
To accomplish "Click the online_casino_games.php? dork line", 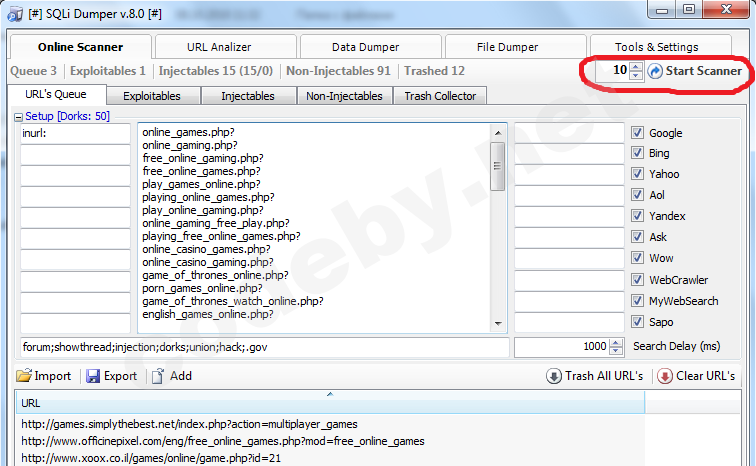I will 206,249.
